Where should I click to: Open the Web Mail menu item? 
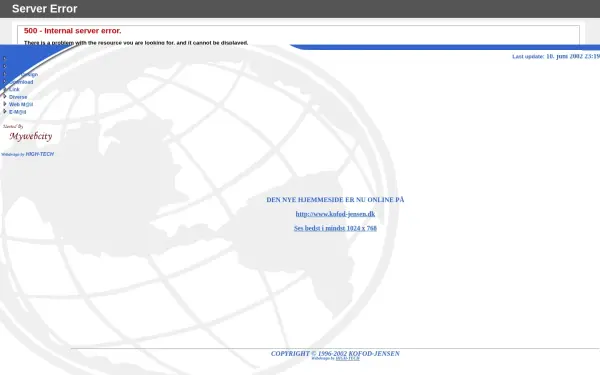click(x=21, y=104)
